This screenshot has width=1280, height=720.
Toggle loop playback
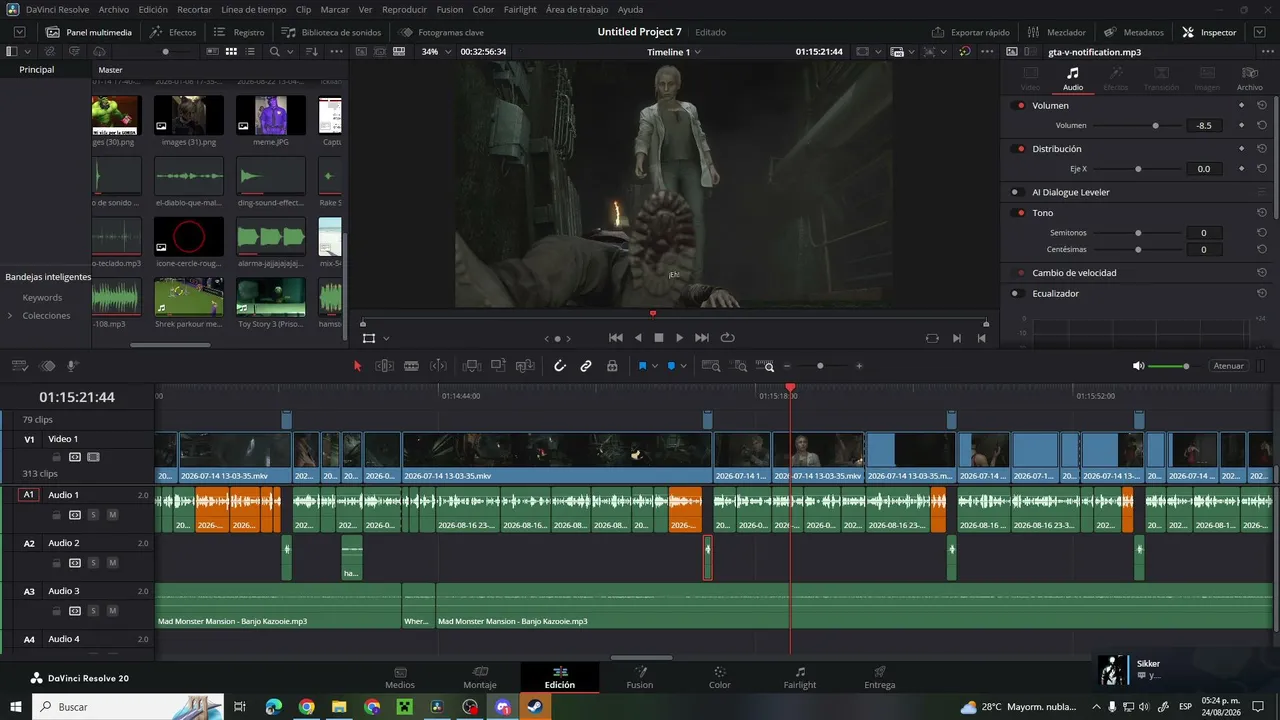[x=727, y=338]
